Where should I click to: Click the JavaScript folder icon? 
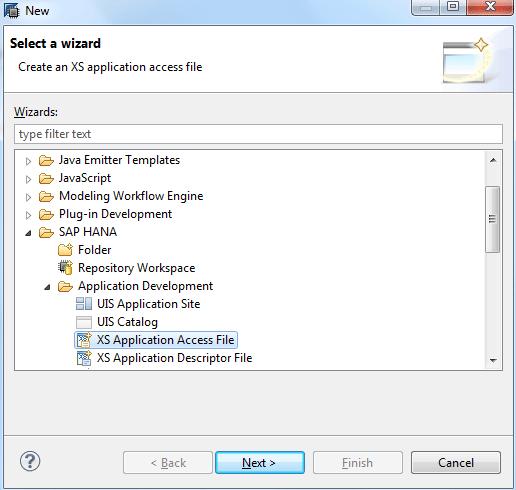46,179
